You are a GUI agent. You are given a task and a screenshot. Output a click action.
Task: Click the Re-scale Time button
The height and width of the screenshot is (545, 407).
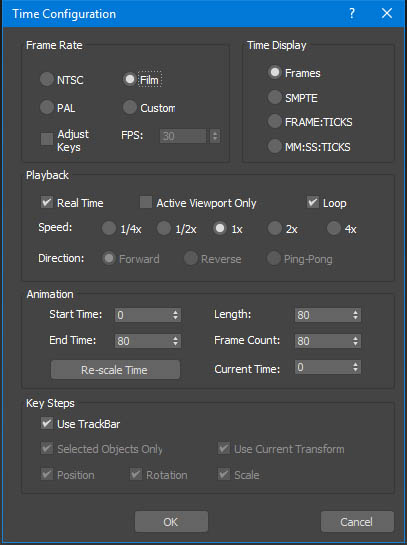[115, 369]
